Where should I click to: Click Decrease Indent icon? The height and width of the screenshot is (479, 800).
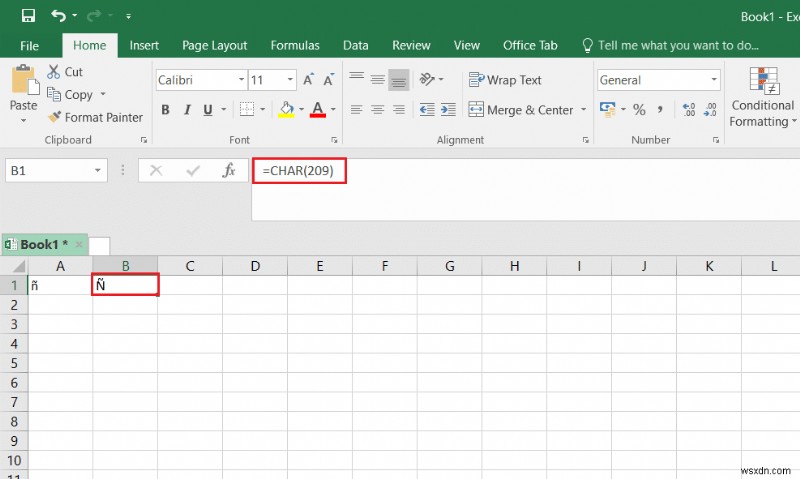click(427, 109)
